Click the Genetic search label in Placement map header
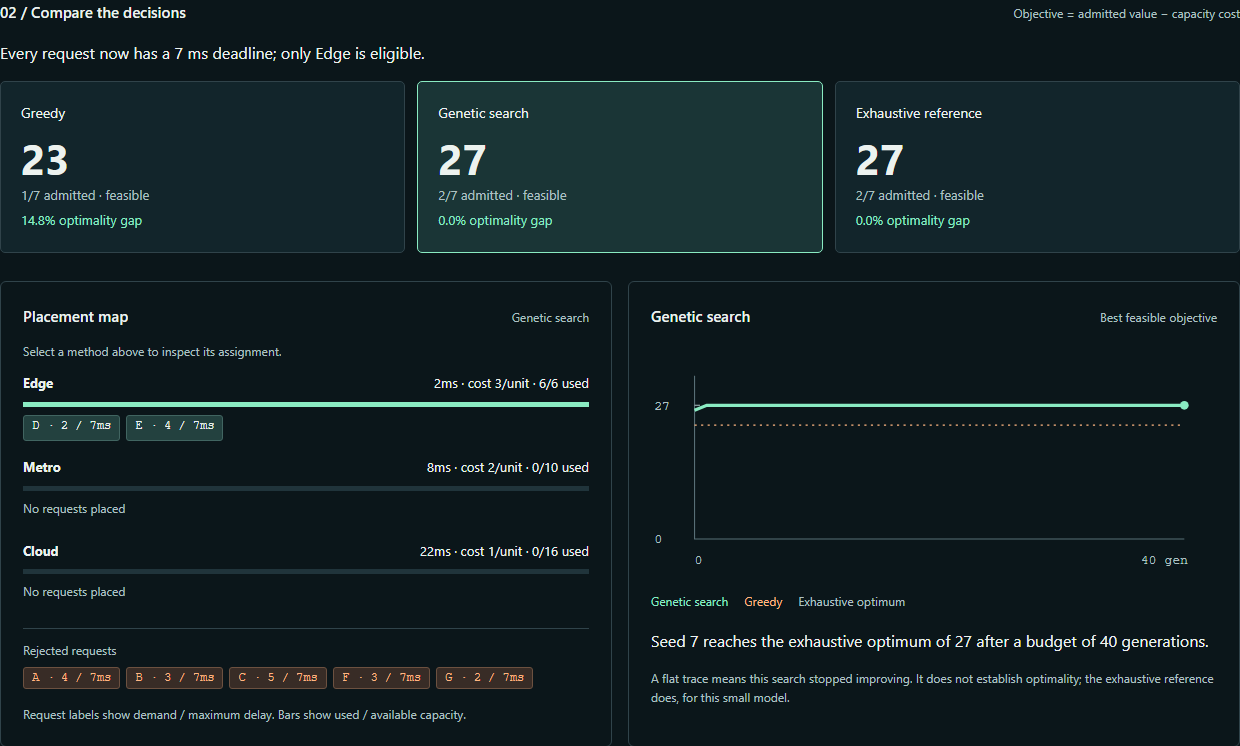Image resolution: width=1240 pixels, height=746 pixels. (550, 318)
